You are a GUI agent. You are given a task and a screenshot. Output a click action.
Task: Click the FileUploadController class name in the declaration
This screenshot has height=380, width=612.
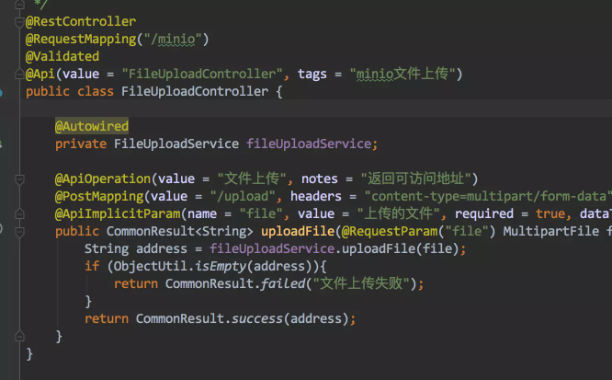coord(194,91)
